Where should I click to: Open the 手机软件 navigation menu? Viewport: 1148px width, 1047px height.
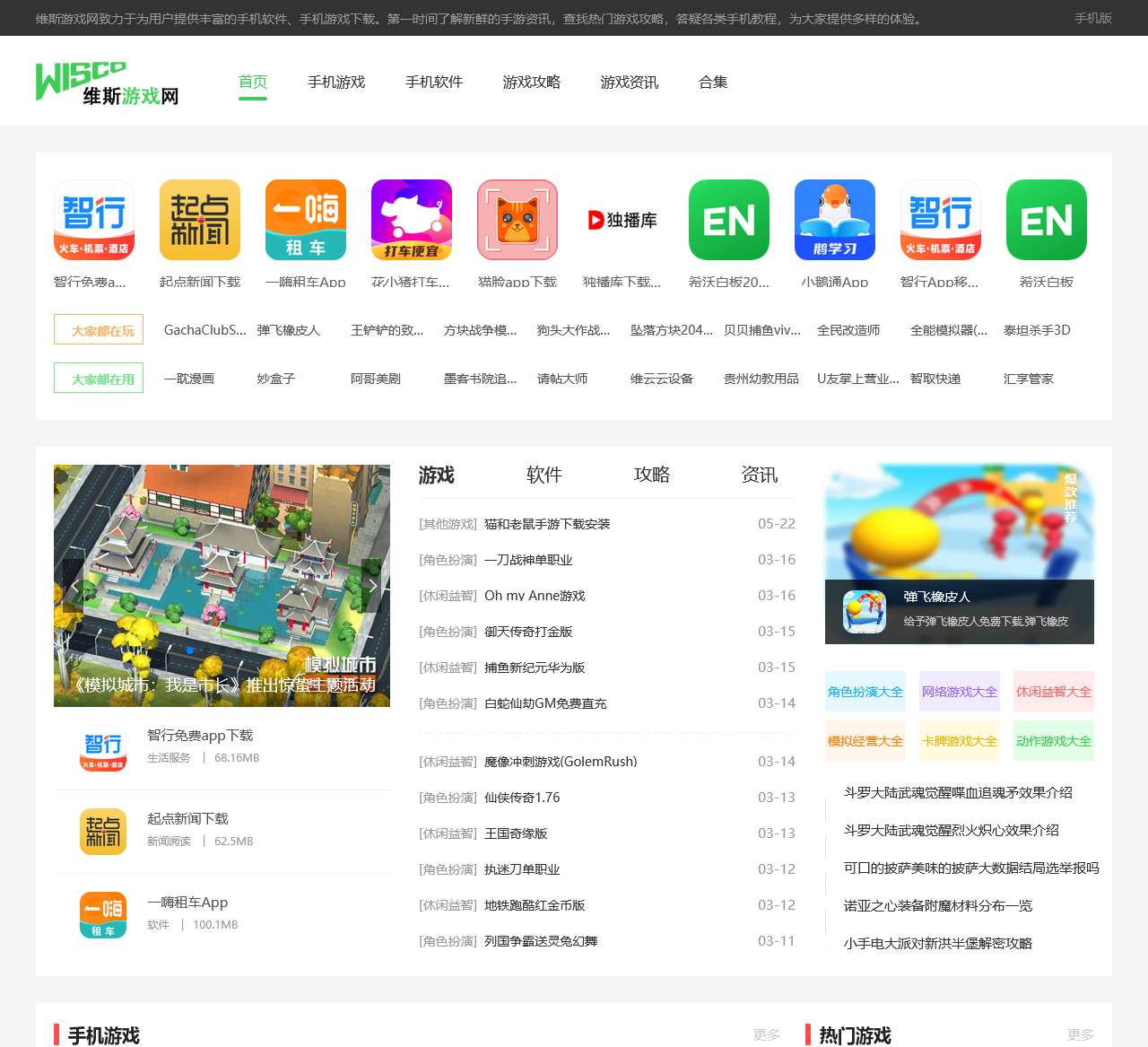click(x=434, y=82)
